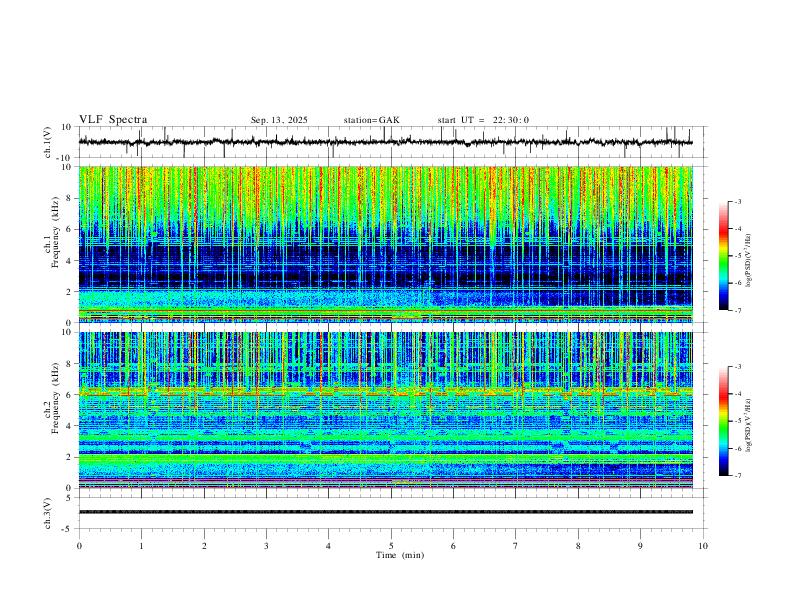Click the "-7" tick on ch.1 color bar

click(x=737, y=311)
